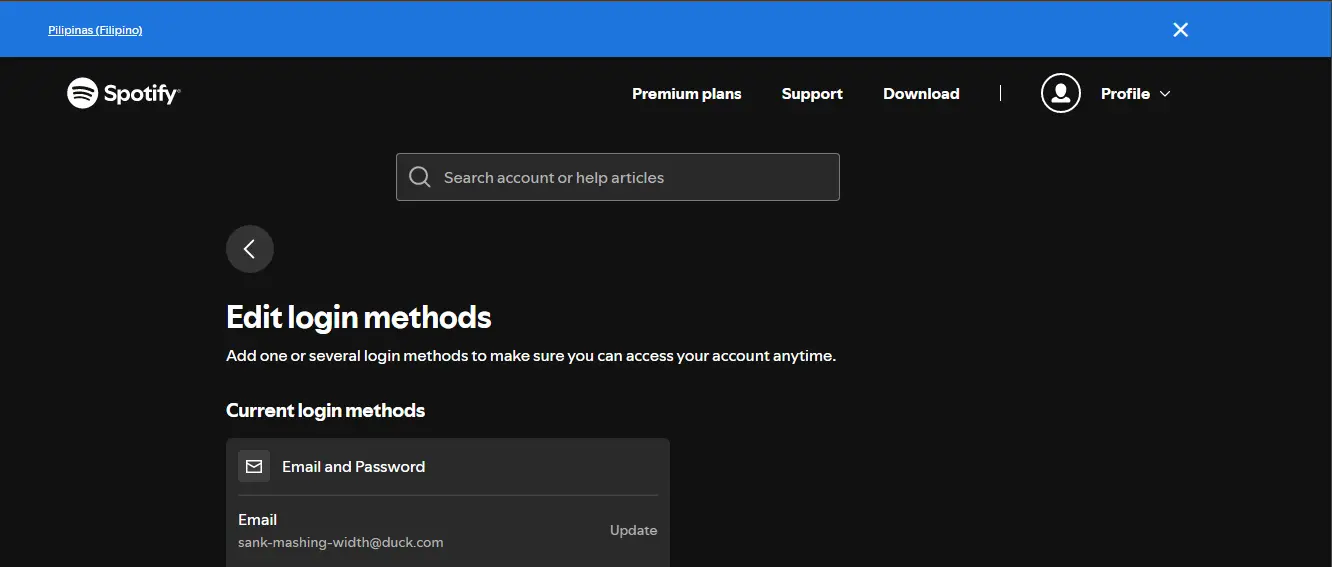1332x567 pixels.
Task: Click the Profile menu label
Action: pos(1125,94)
